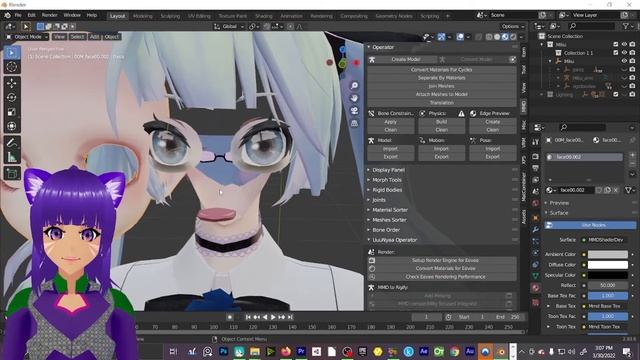Open the Object Mode dropdown
The image size is (640, 360).
(x=27, y=37)
